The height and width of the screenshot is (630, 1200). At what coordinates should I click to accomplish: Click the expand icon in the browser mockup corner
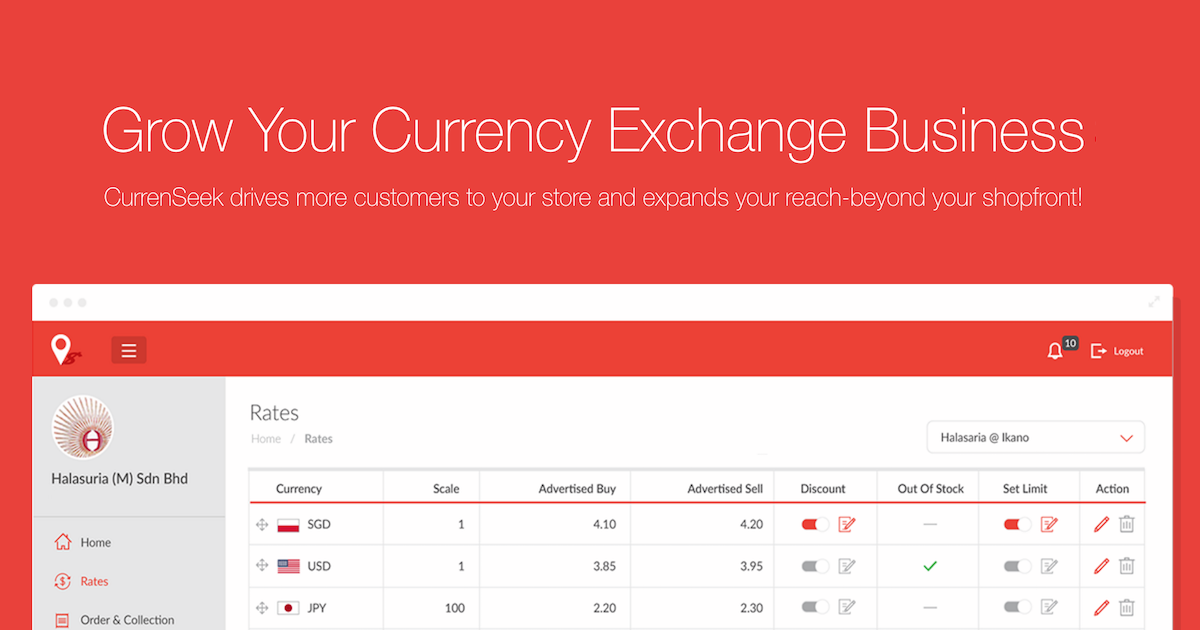pyautogui.click(x=1154, y=302)
